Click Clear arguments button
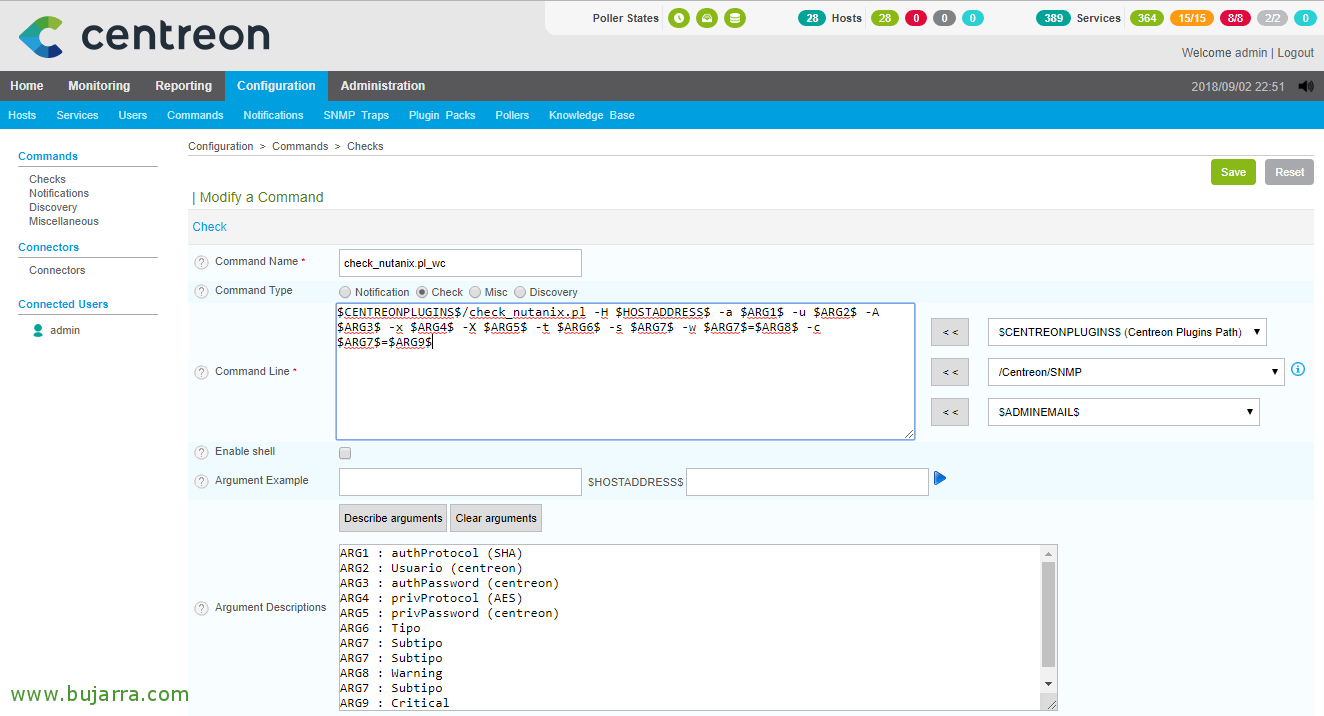 coord(496,518)
